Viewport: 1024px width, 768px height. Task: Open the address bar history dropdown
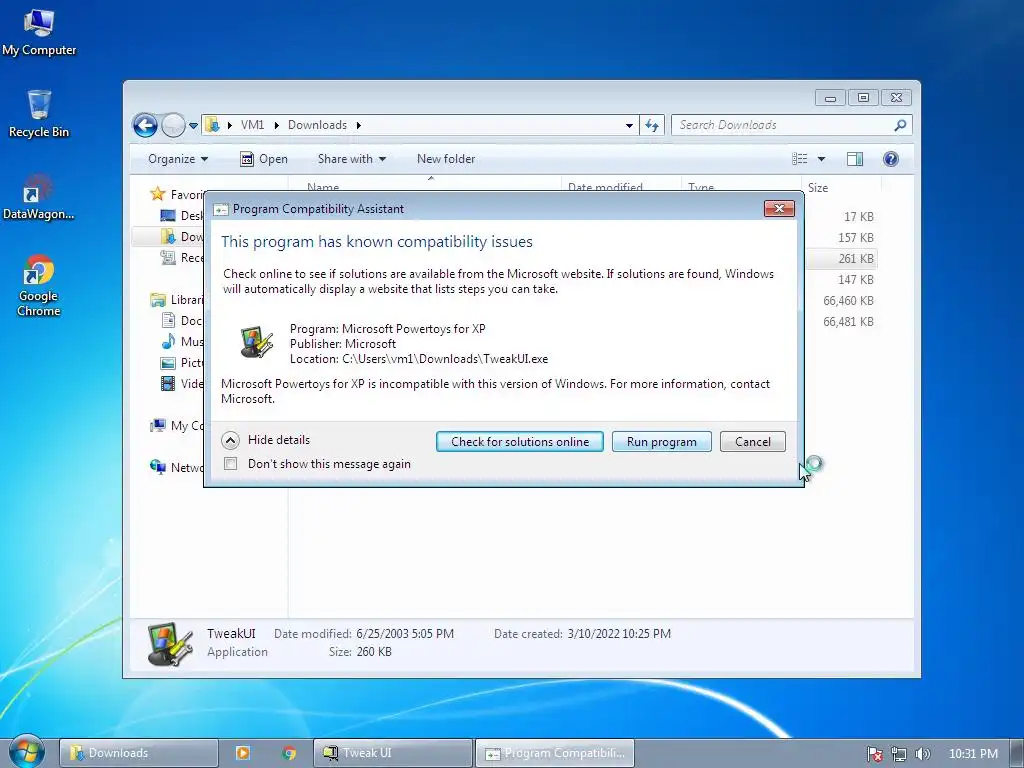point(629,125)
